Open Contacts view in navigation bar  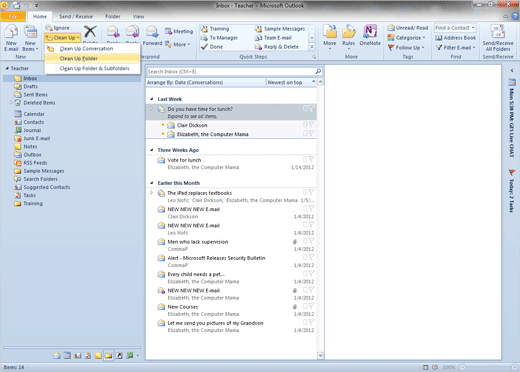77,356
